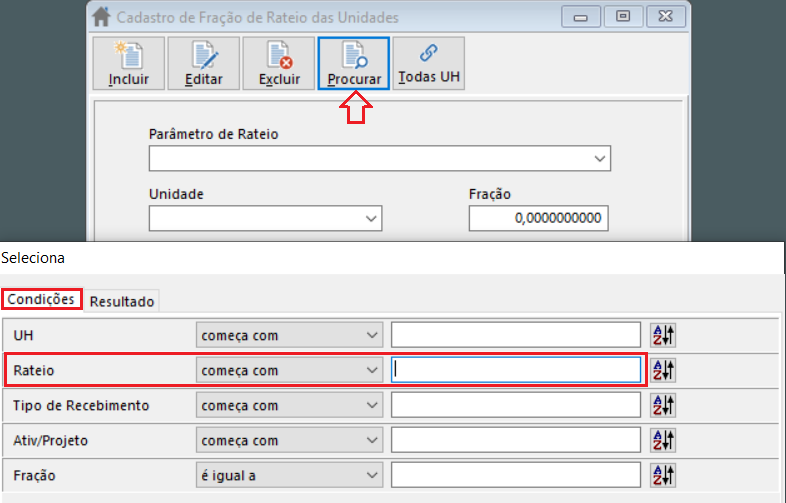Switch to the Condições tab
The width and height of the screenshot is (786, 503).
[41, 299]
